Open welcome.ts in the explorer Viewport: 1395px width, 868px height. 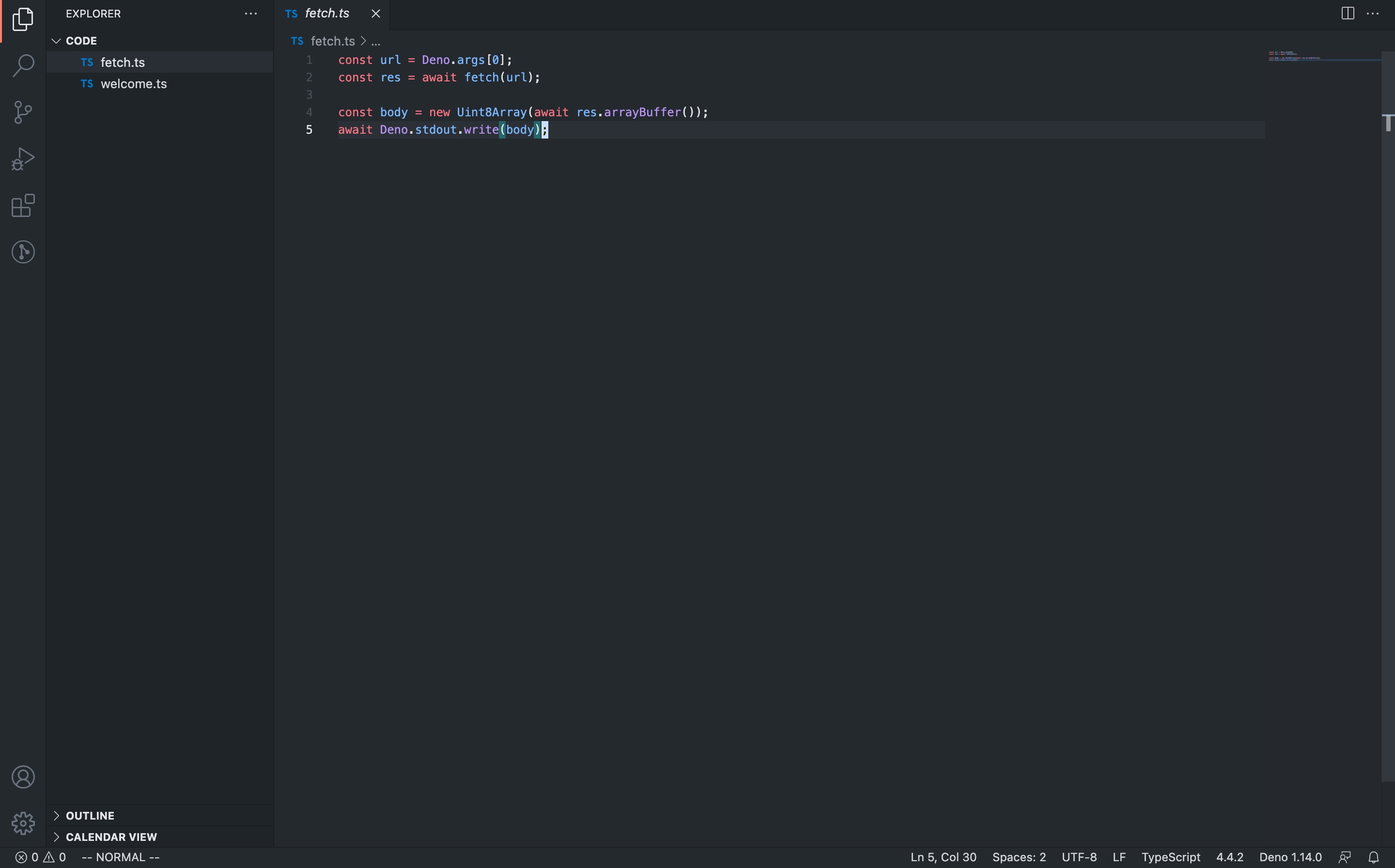tap(133, 84)
